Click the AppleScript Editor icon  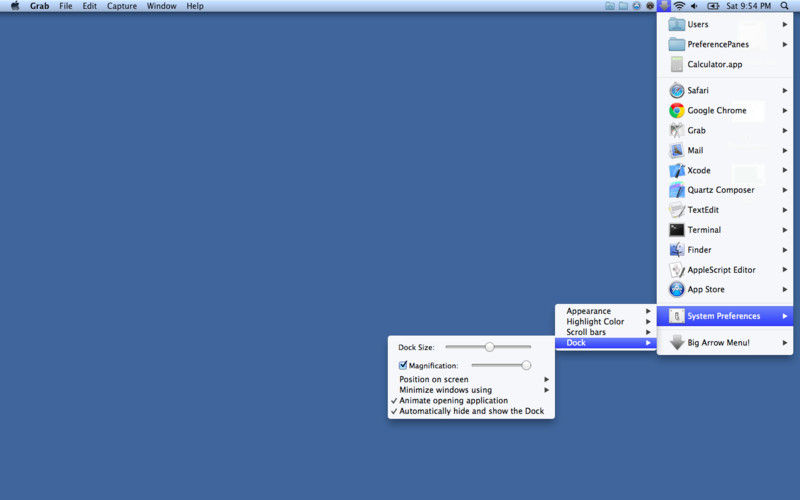(x=677, y=269)
